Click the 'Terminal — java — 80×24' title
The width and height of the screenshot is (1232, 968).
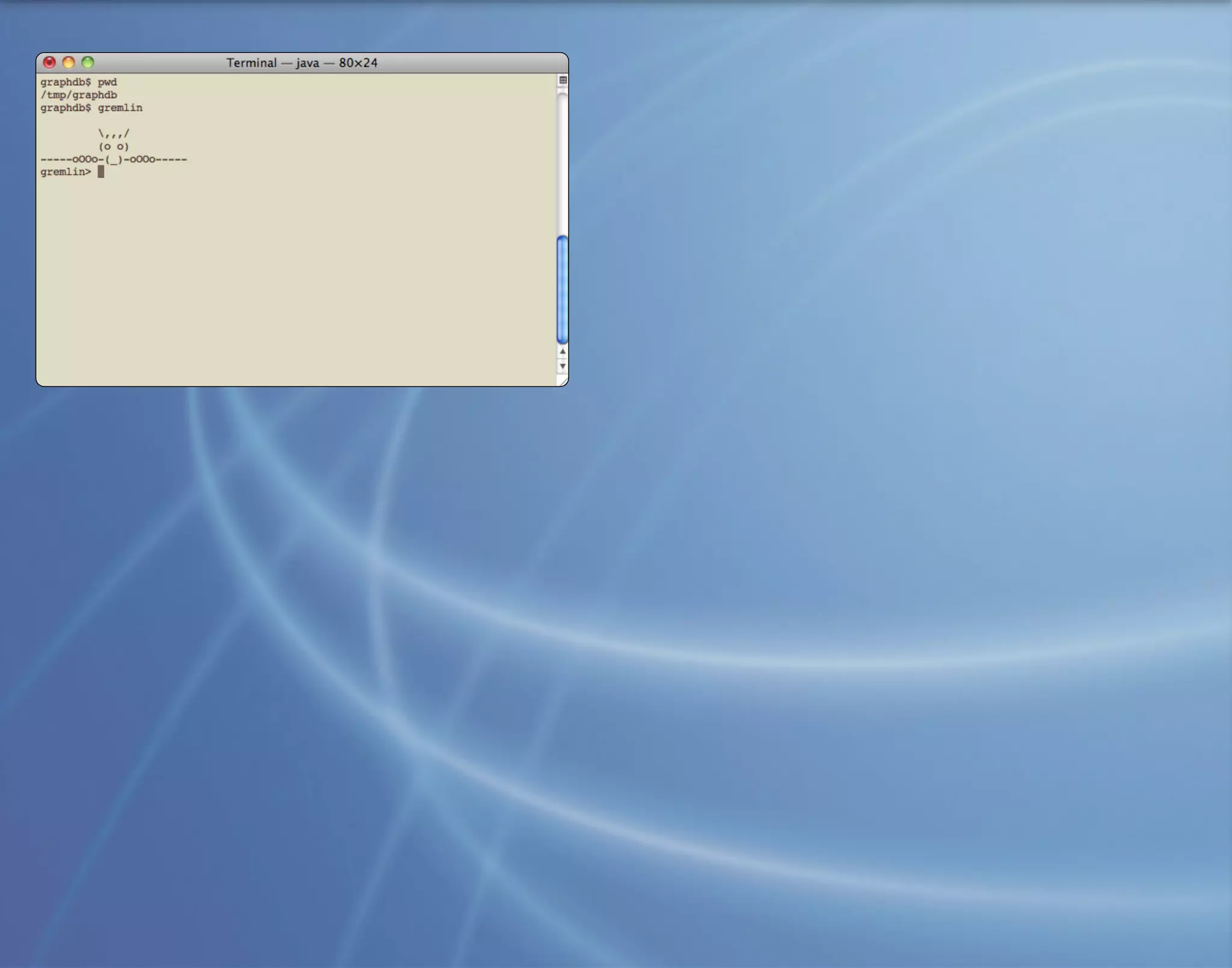tap(302, 63)
